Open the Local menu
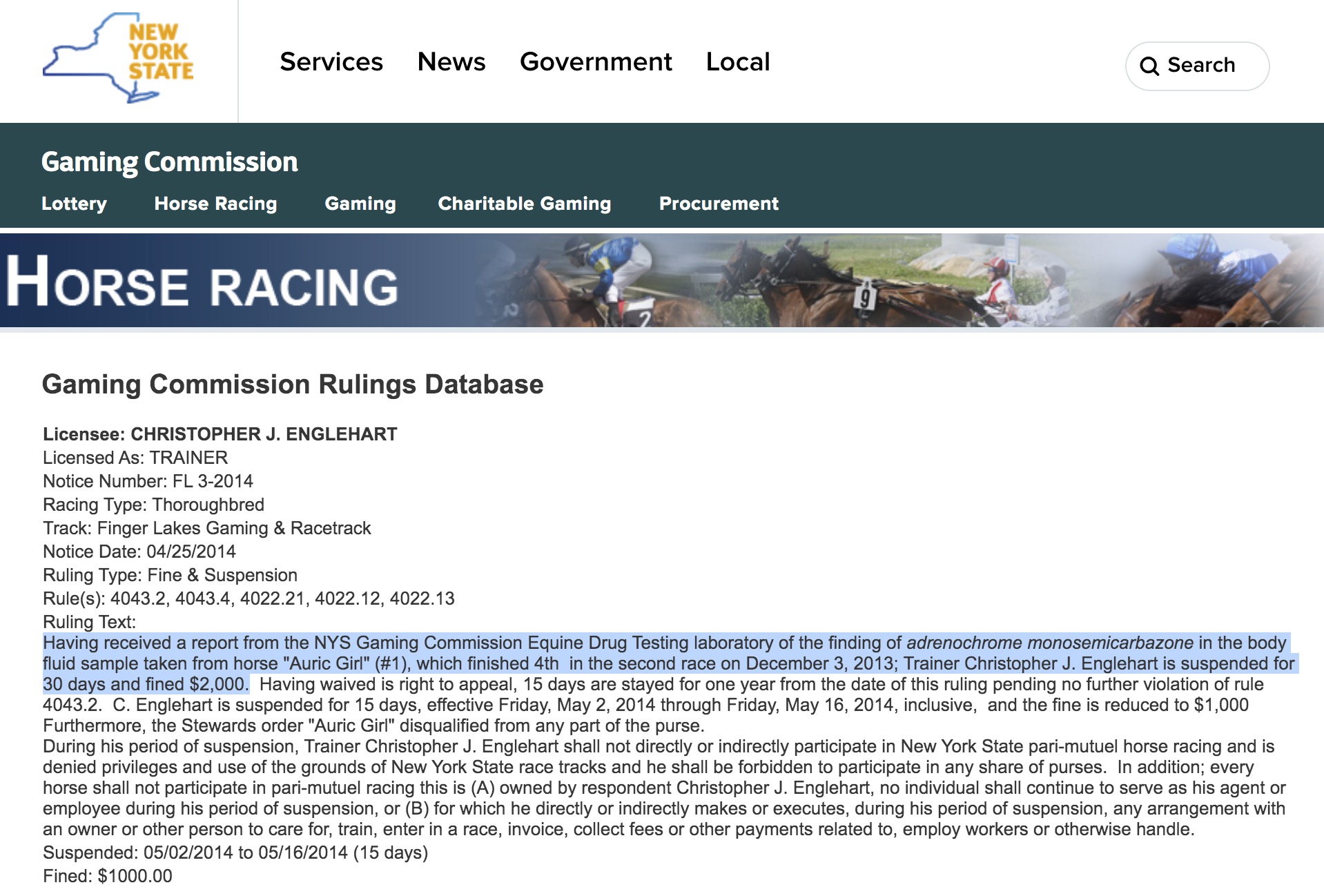Screen dimensions: 1324x896 (738, 62)
